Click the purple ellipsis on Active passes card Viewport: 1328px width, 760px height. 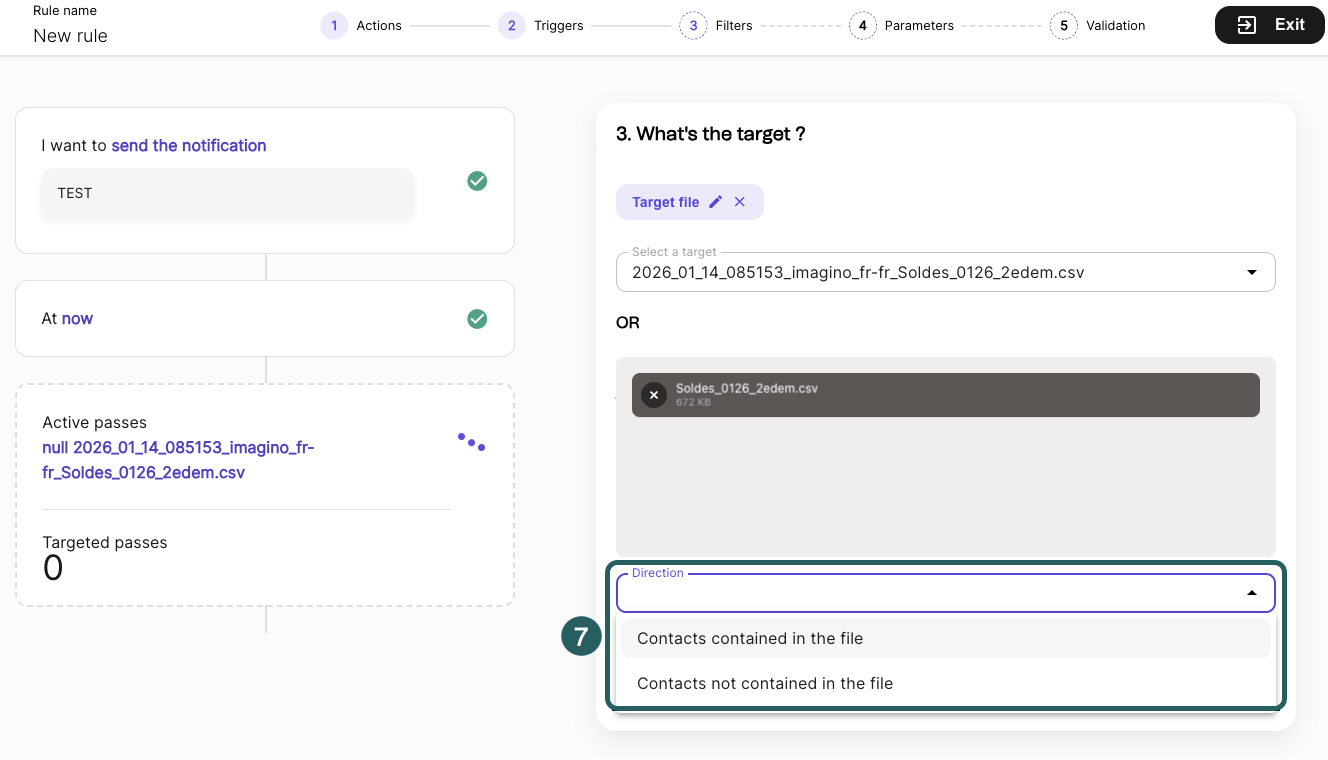(x=471, y=441)
